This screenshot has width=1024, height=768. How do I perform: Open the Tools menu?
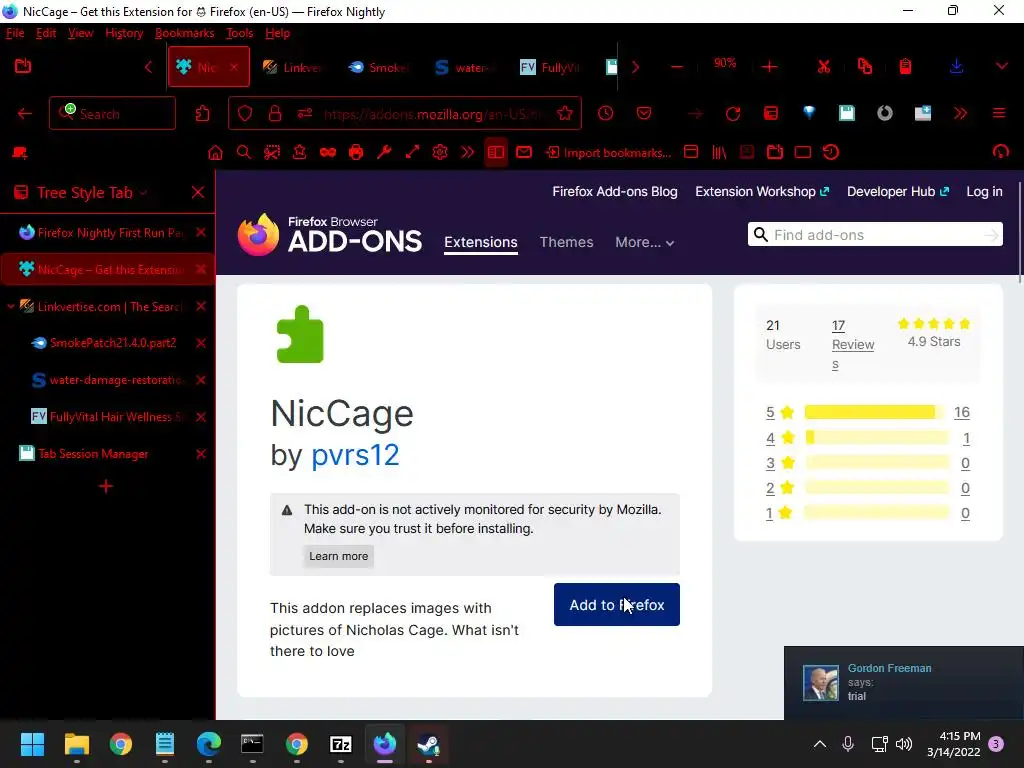(x=240, y=33)
